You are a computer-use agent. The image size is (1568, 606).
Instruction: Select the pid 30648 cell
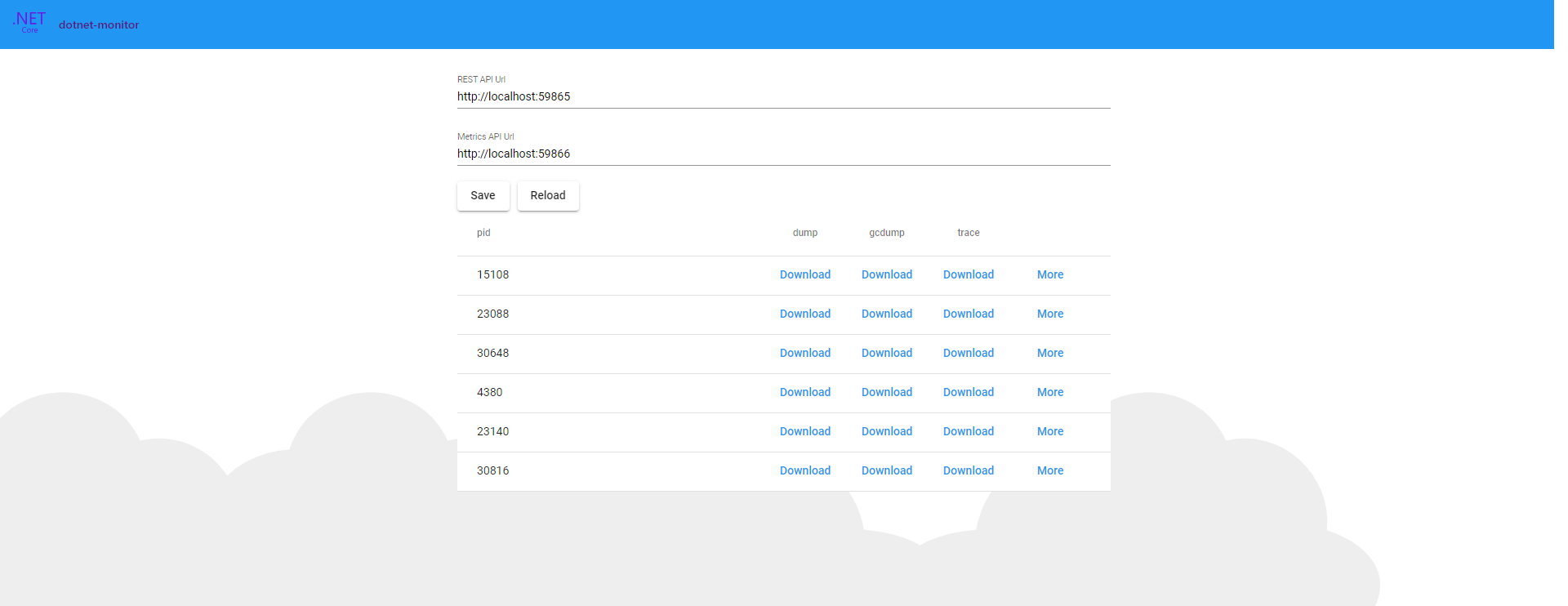point(493,354)
